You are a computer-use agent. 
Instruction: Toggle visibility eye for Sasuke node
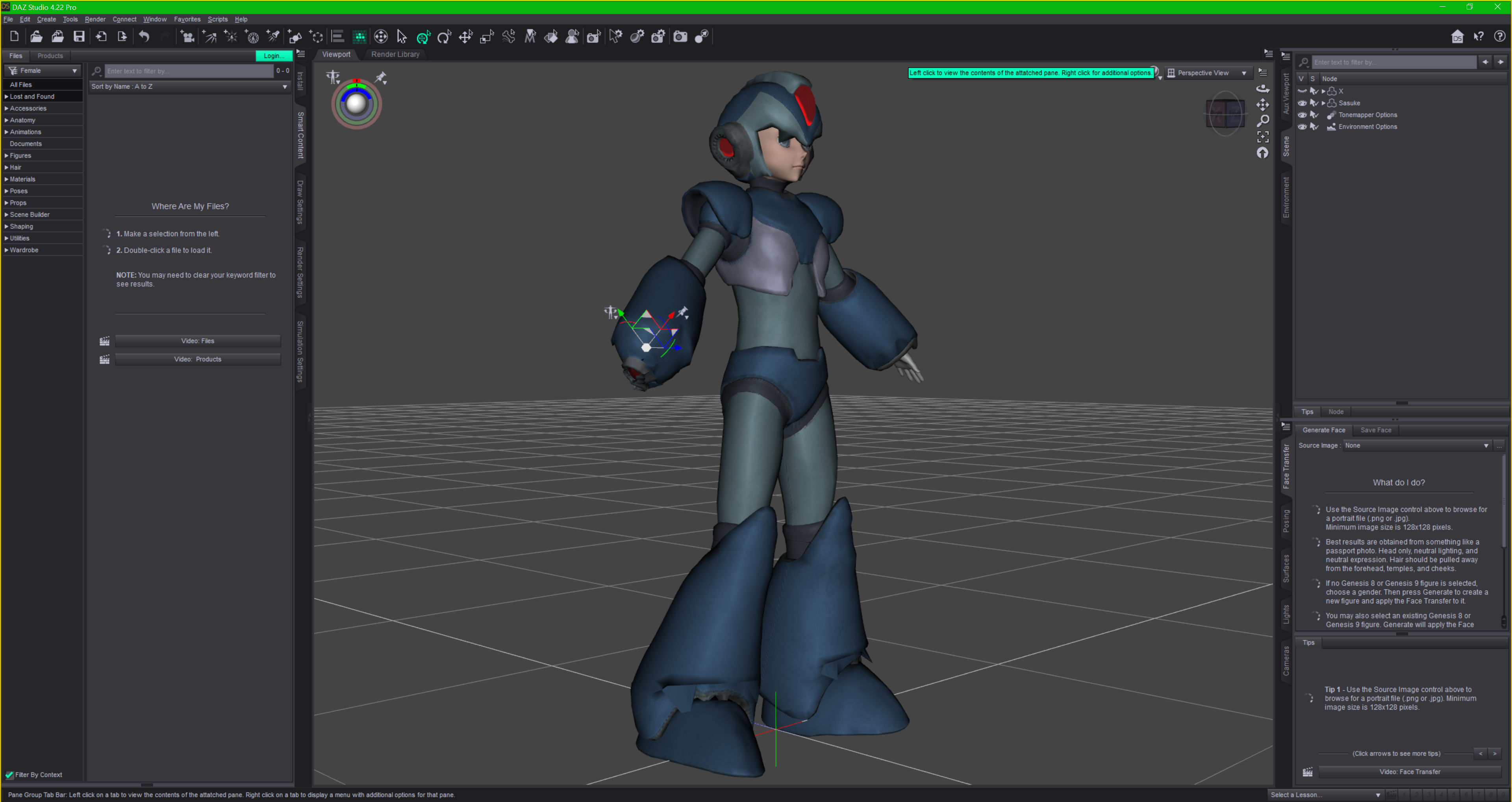pos(1302,103)
